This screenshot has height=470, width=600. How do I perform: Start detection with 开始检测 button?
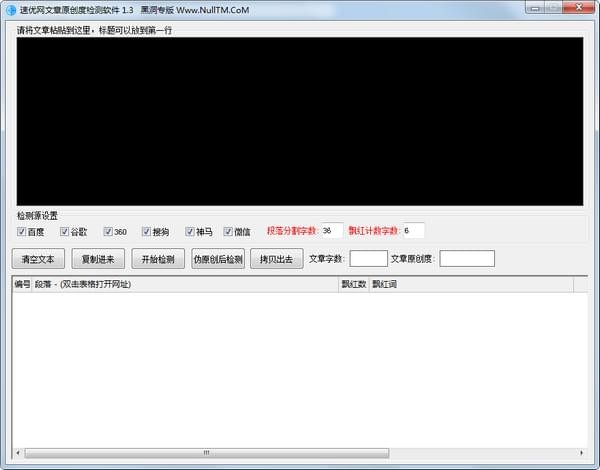158,259
